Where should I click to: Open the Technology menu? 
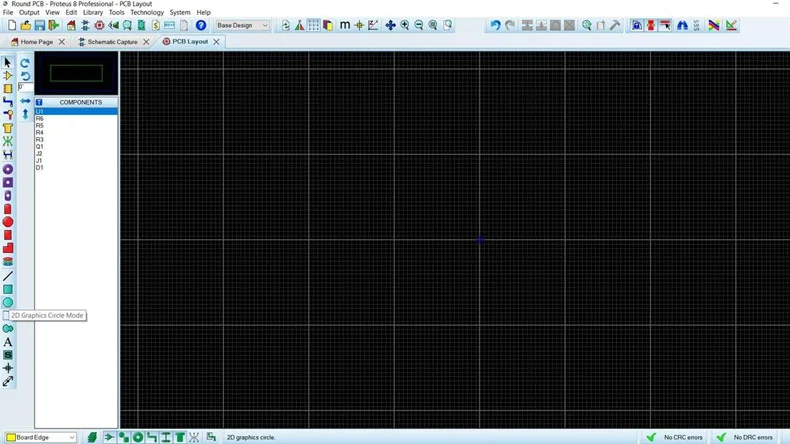click(x=146, y=12)
